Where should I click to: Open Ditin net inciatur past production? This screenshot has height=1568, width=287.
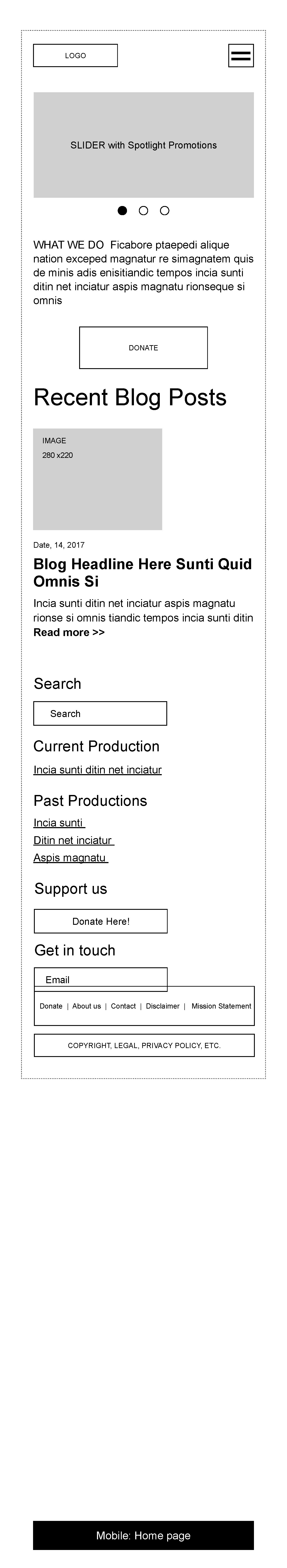click(74, 841)
